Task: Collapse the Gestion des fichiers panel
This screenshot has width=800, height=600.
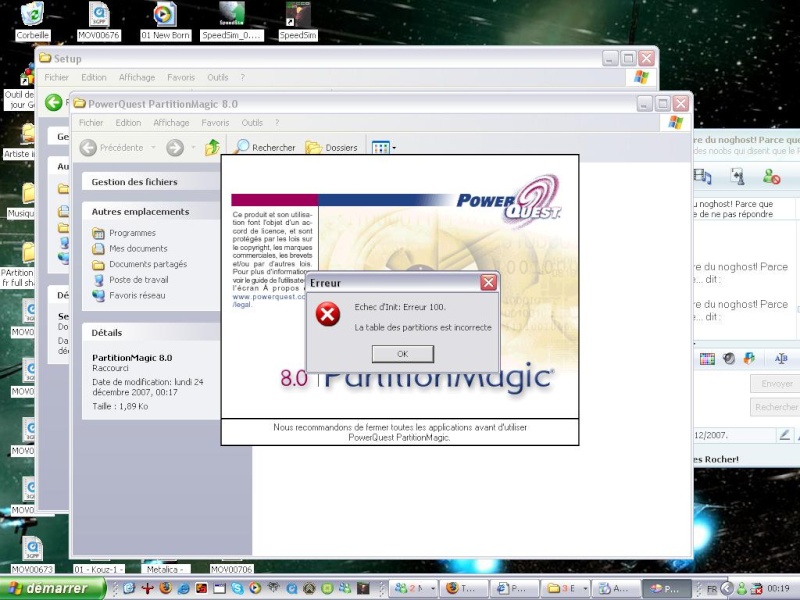Action: 151,182
